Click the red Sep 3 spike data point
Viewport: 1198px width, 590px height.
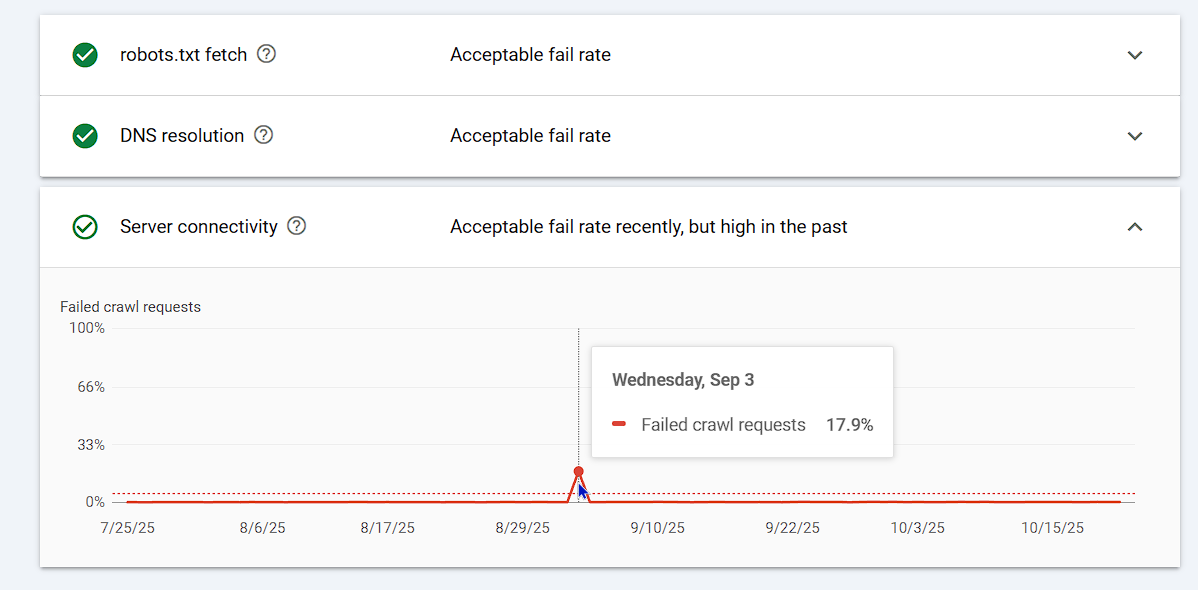click(x=578, y=471)
